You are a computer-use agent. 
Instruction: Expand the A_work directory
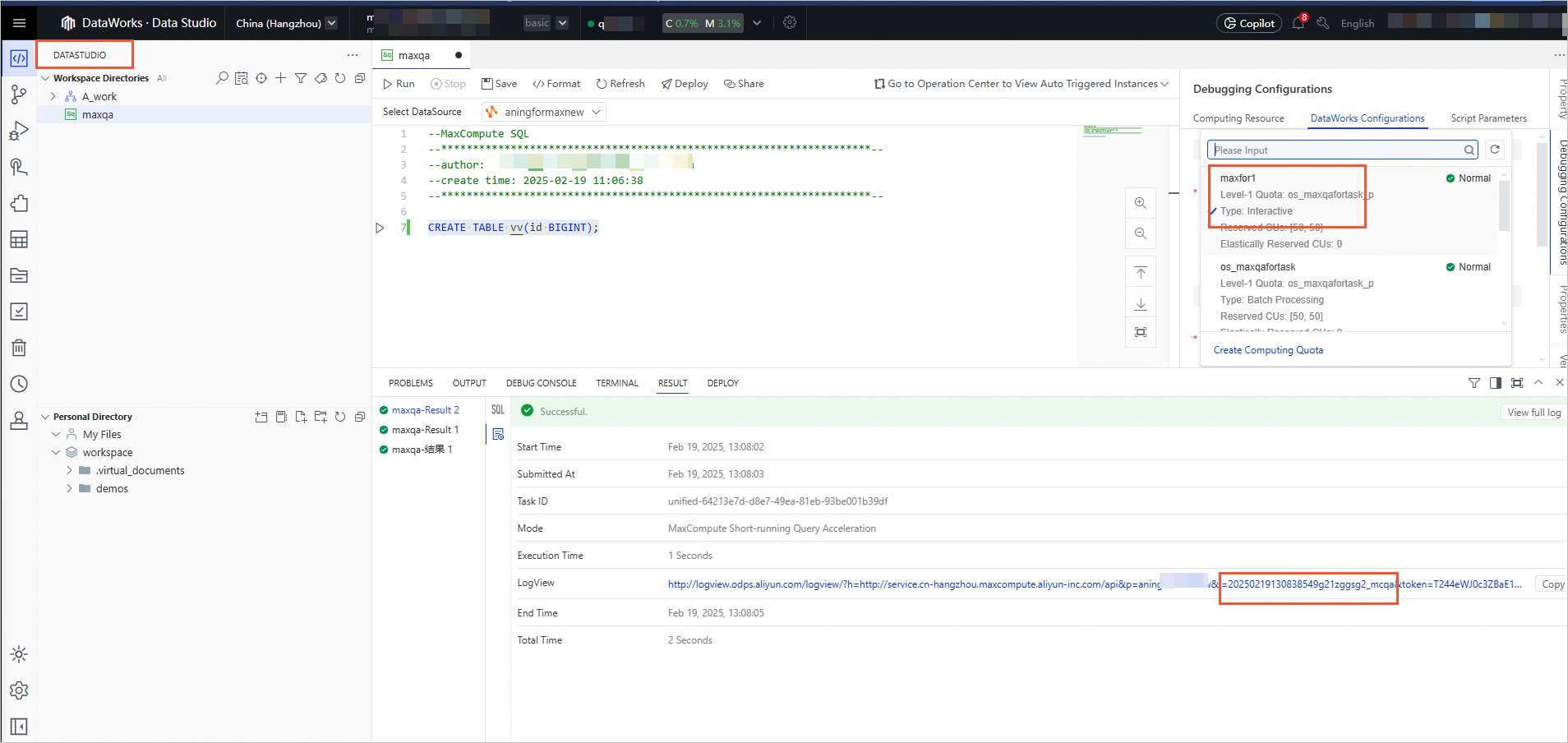click(x=53, y=97)
